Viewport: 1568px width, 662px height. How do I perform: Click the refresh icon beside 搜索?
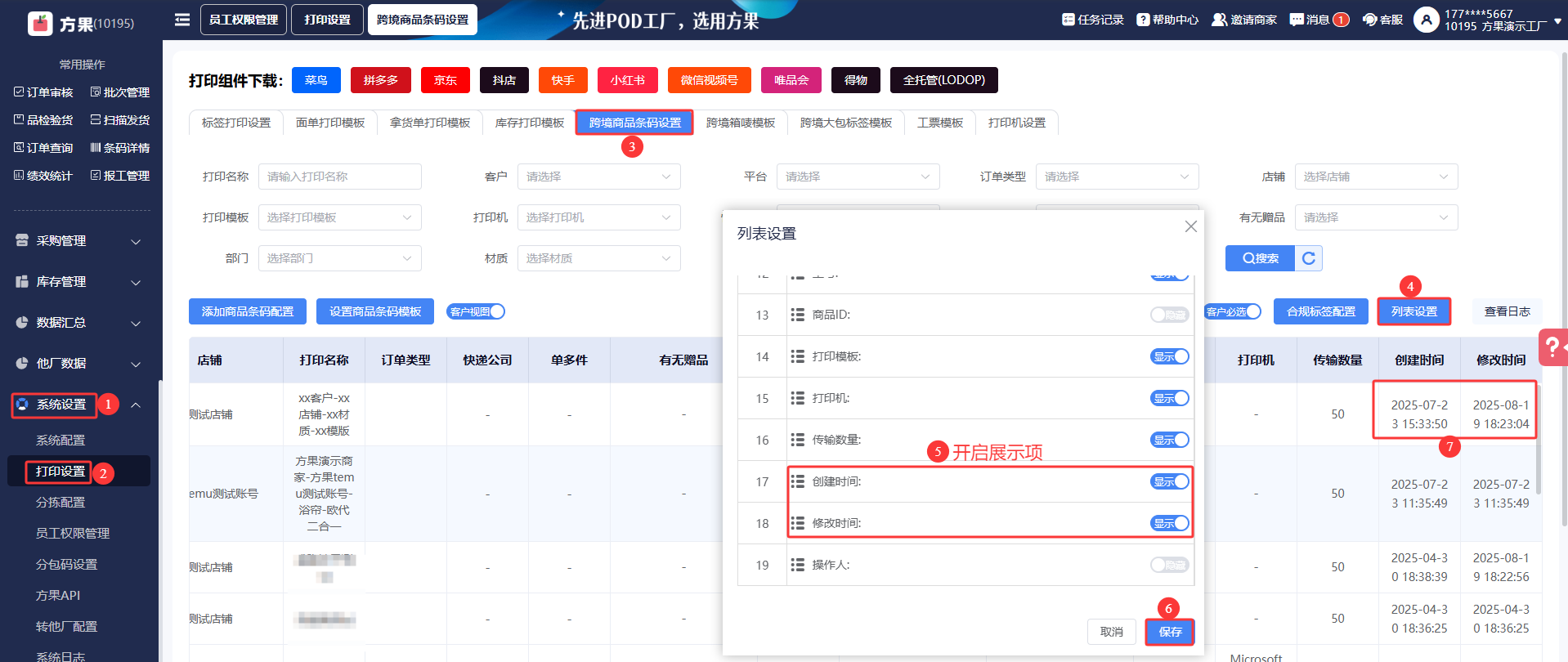pyautogui.click(x=1309, y=258)
